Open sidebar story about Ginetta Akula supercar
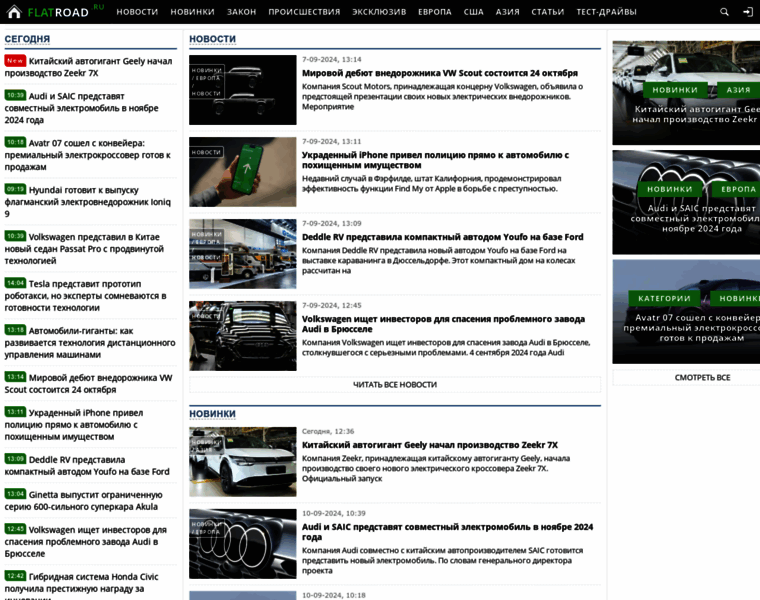This screenshot has width=760, height=600. click(x=83, y=501)
